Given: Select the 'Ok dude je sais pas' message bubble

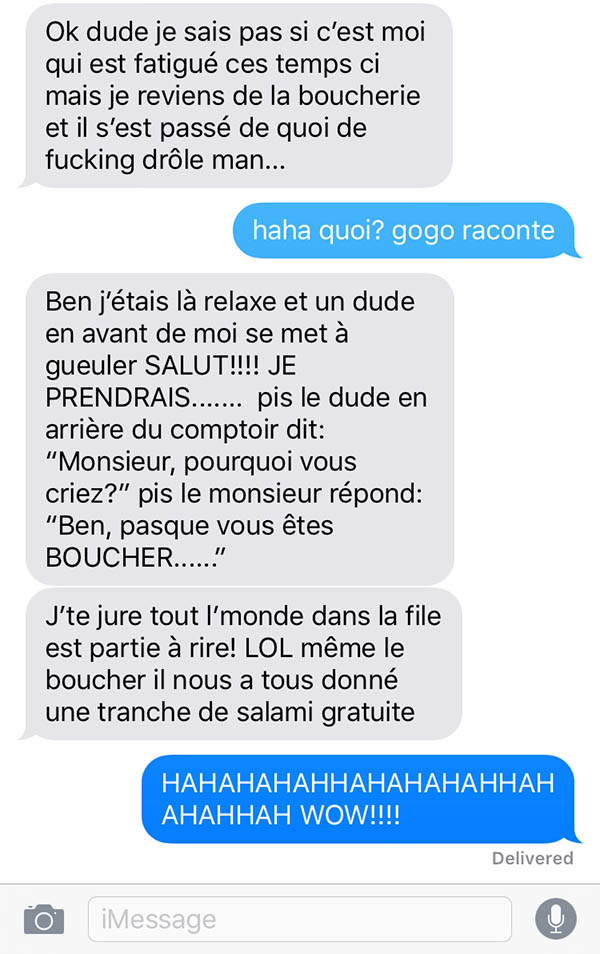Looking at the screenshot, I should pos(238,96).
